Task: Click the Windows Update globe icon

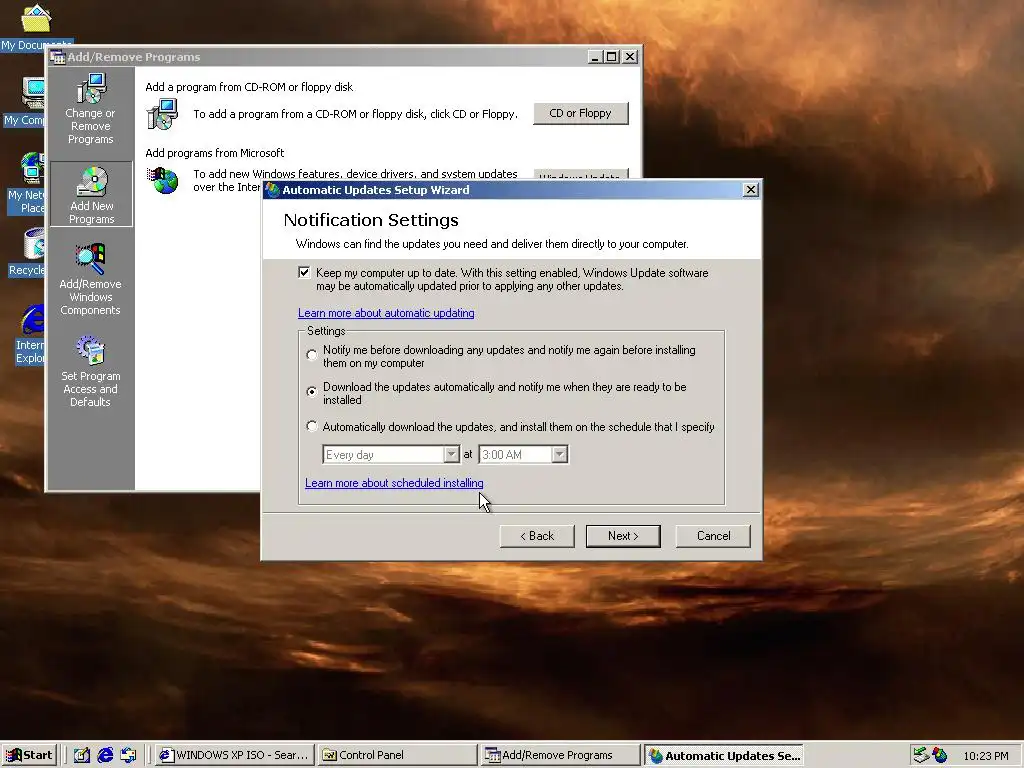Action: (163, 180)
